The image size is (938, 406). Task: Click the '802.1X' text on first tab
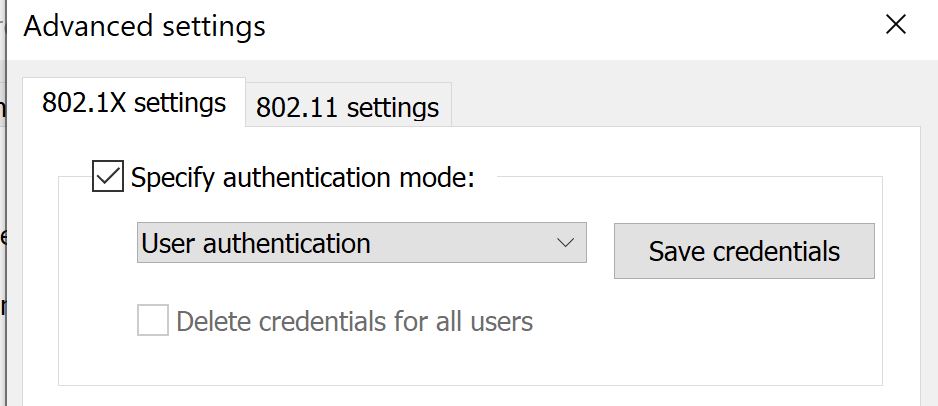point(84,103)
